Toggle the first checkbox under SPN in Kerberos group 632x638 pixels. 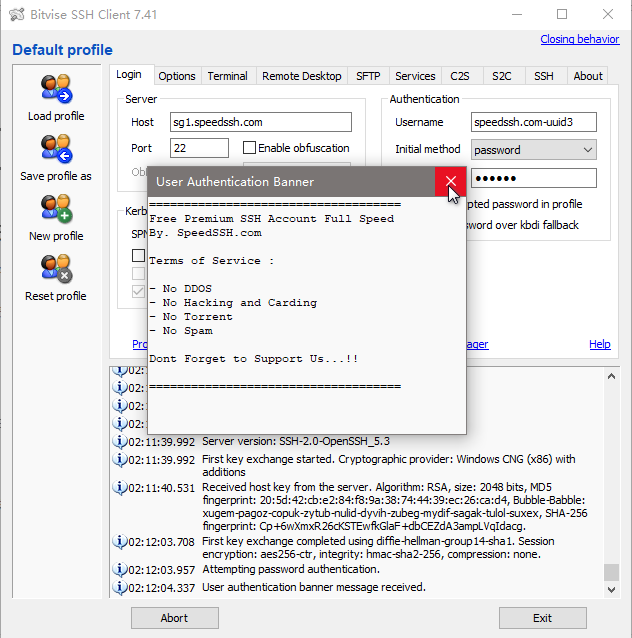tap(138, 256)
